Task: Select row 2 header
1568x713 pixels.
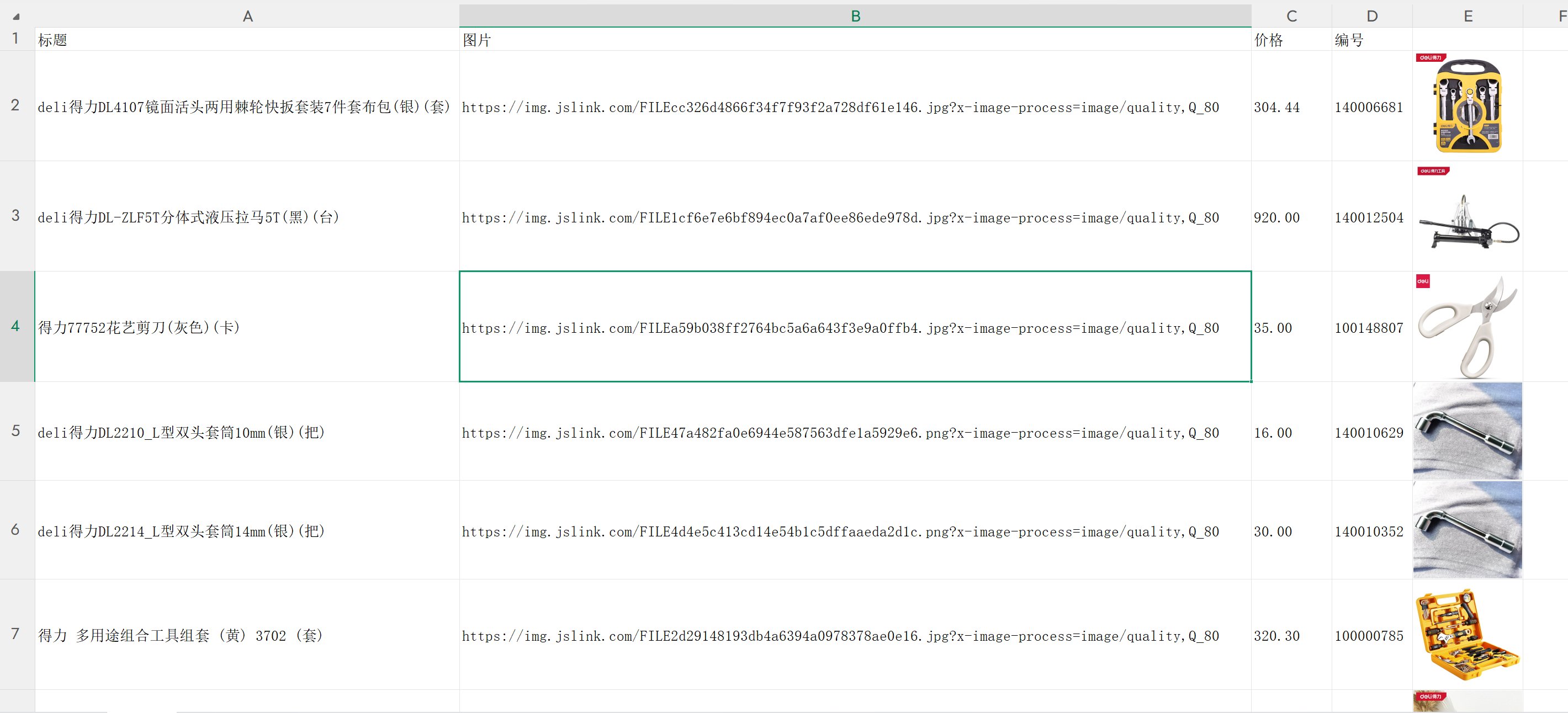Action: pyautogui.click(x=17, y=106)
